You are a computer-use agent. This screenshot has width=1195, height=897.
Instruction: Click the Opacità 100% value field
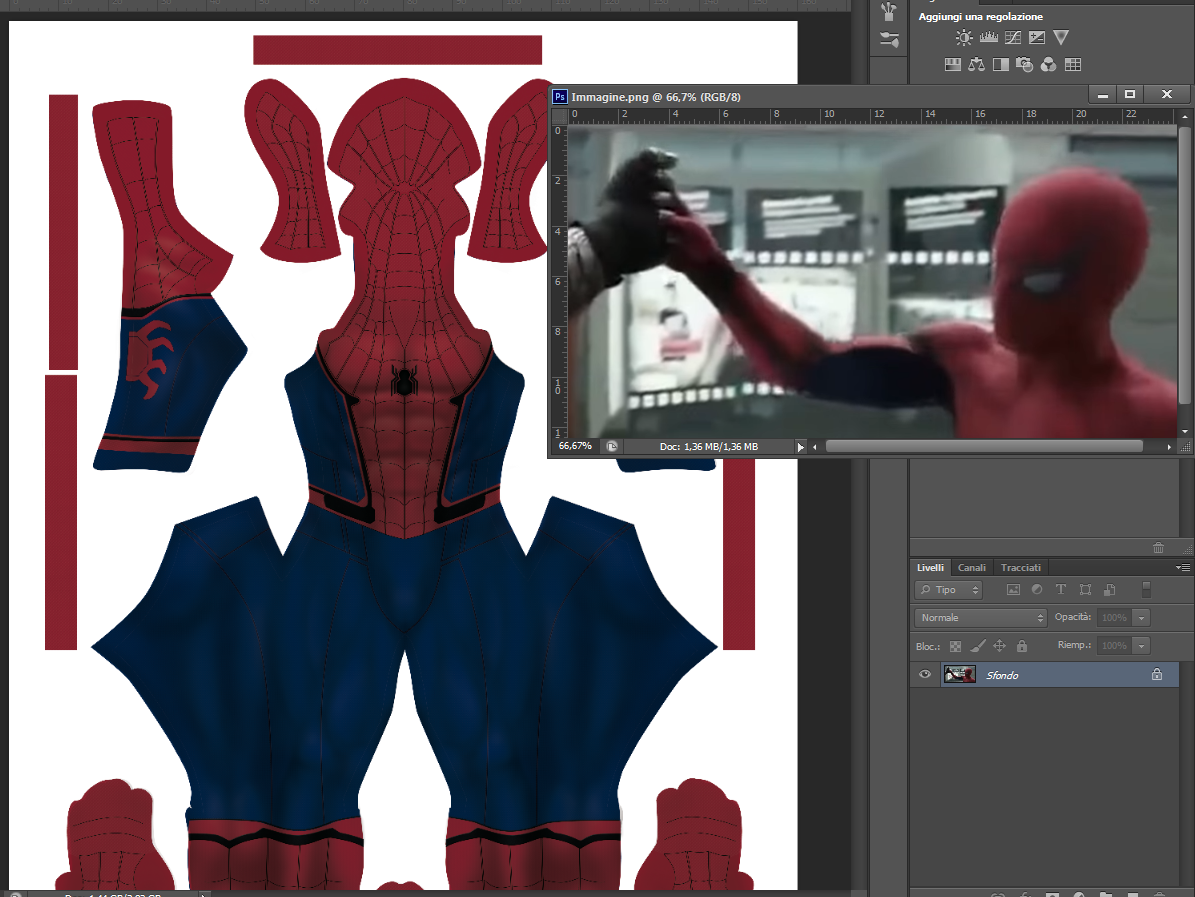pos(1115,618)
